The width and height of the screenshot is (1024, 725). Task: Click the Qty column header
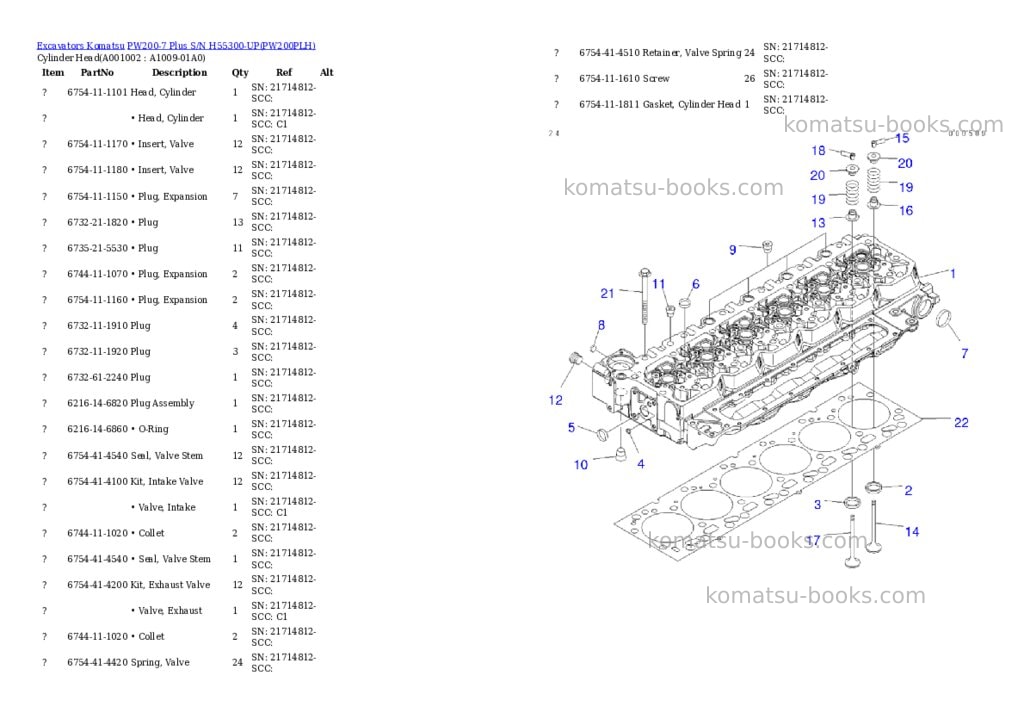(240, 72)
